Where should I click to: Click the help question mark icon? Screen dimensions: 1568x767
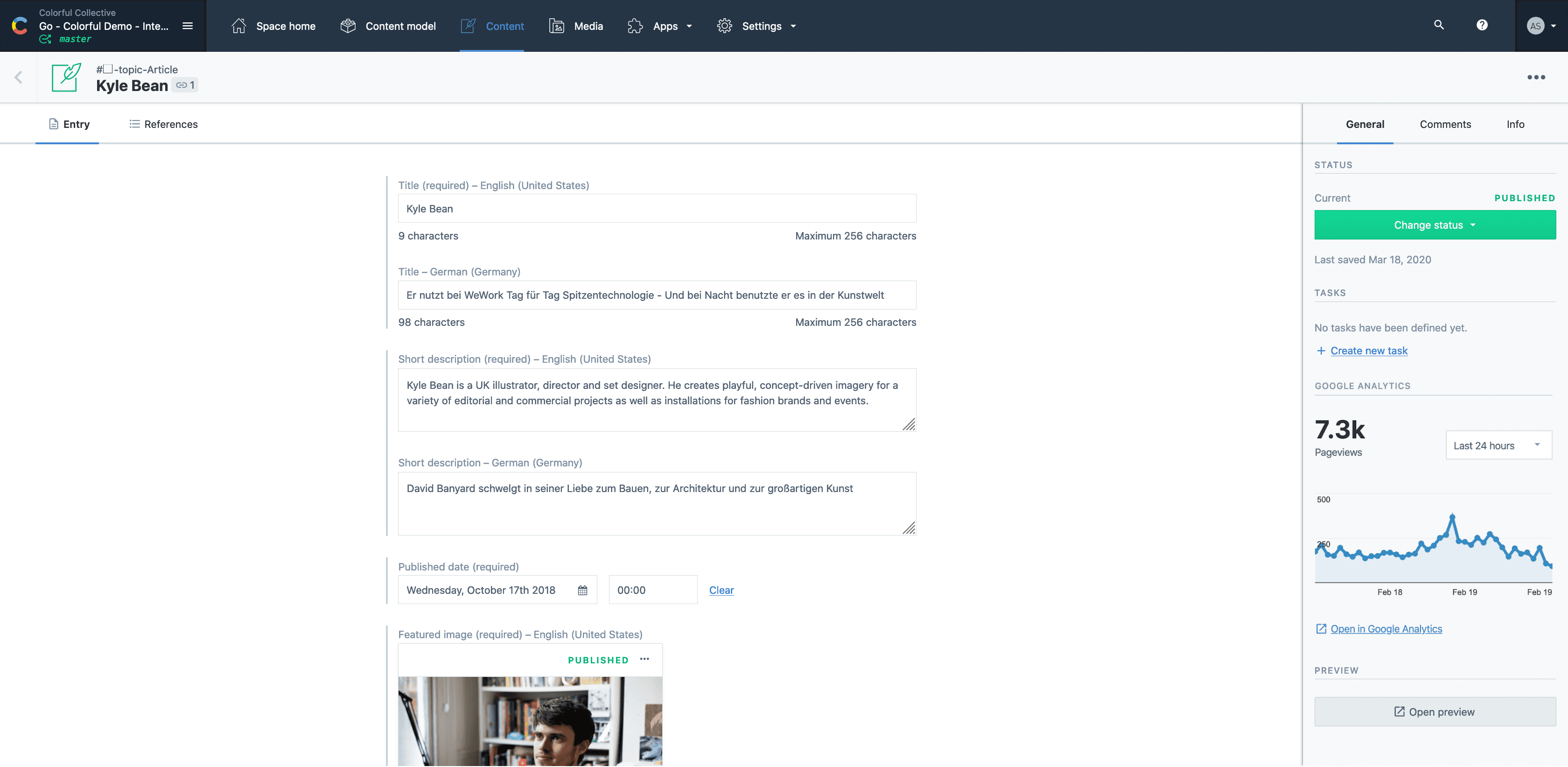1482,25
